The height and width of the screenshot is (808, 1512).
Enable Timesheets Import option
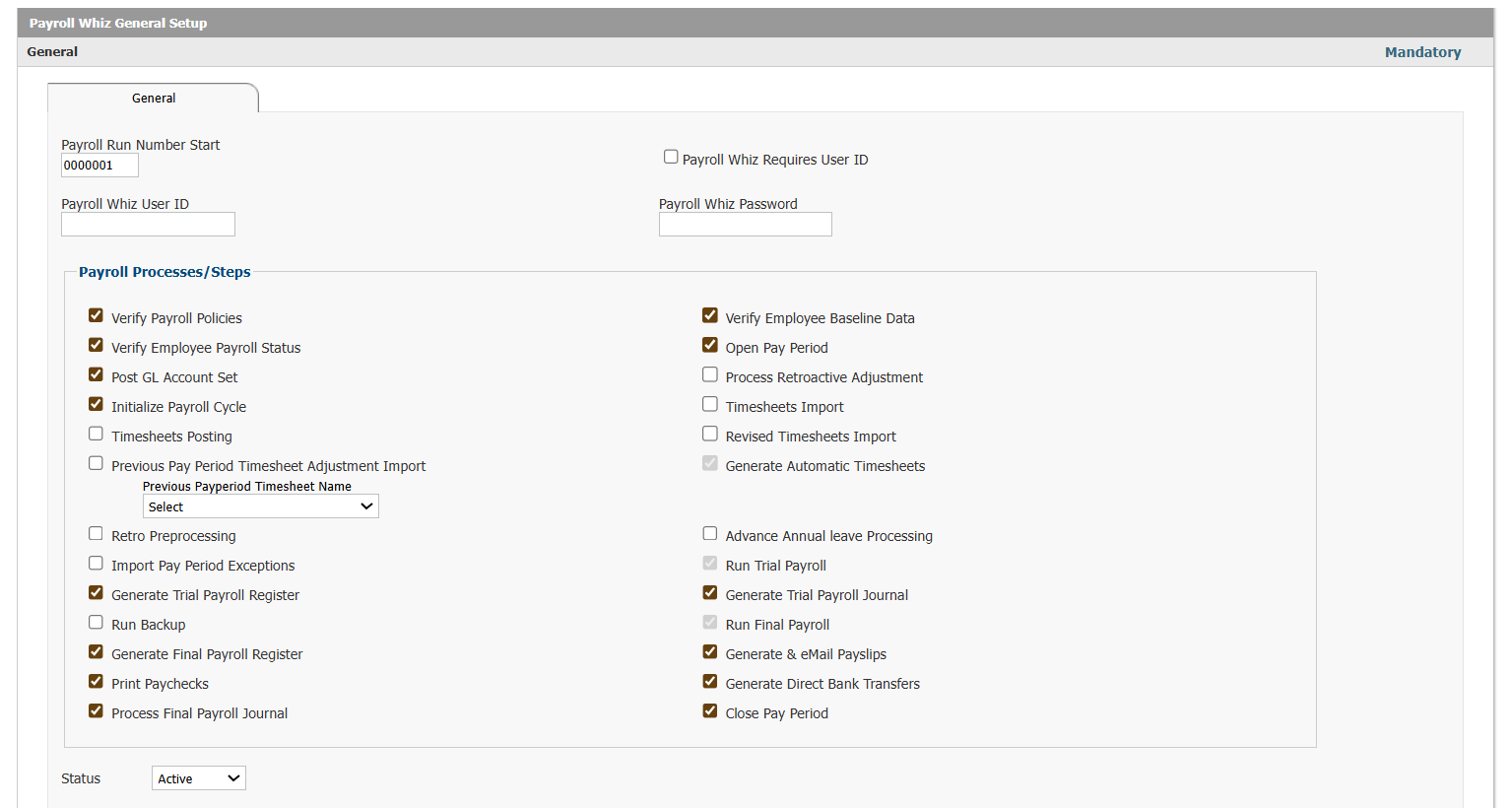[x=710, y=404]
